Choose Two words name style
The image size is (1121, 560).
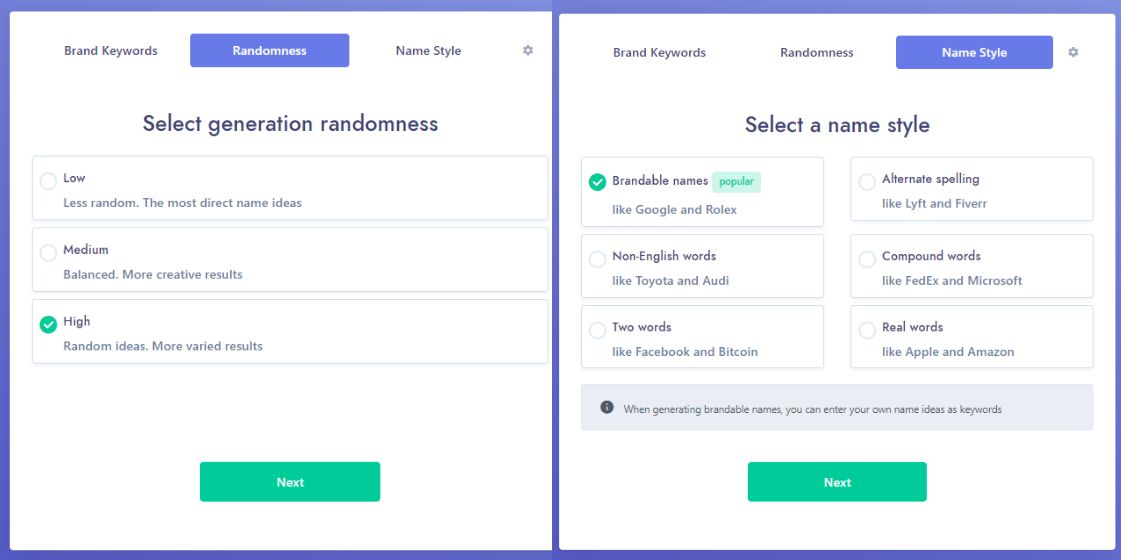click(702, 337)
